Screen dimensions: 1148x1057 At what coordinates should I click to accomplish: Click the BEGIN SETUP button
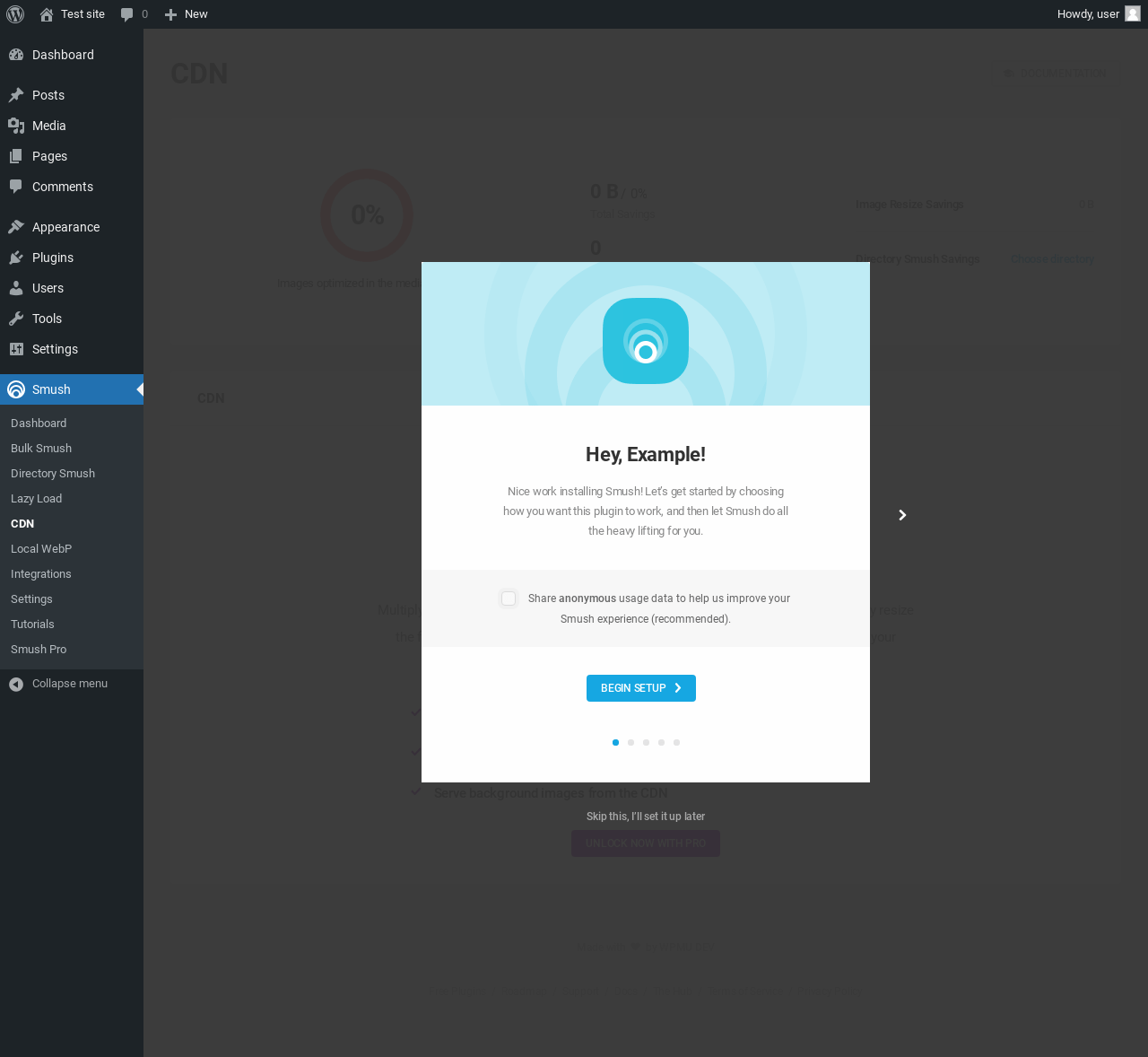click(x=641, y=688)
